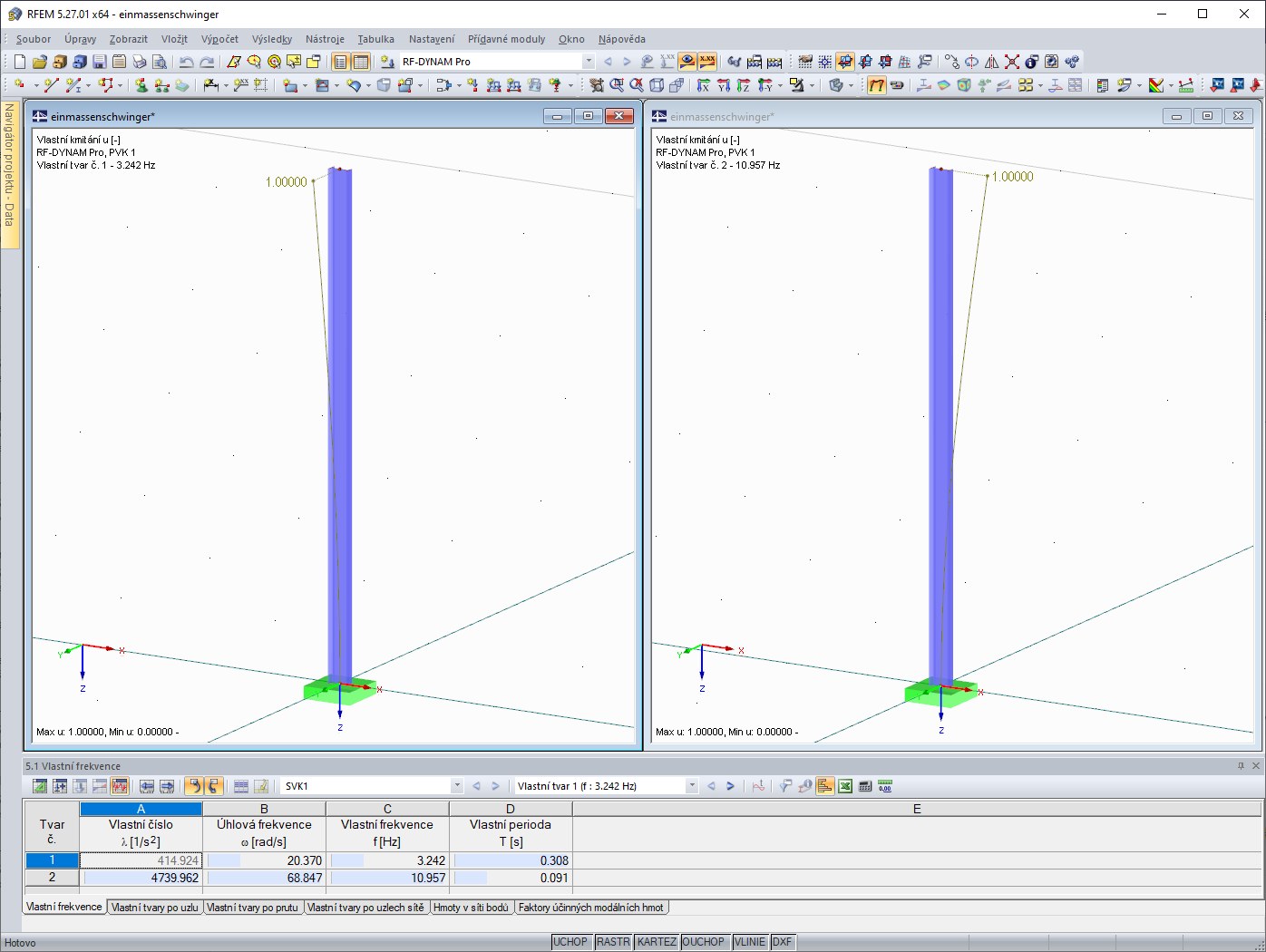Show the view in X direction
The image size is (1266, 952).
click(x=704, y=85)
